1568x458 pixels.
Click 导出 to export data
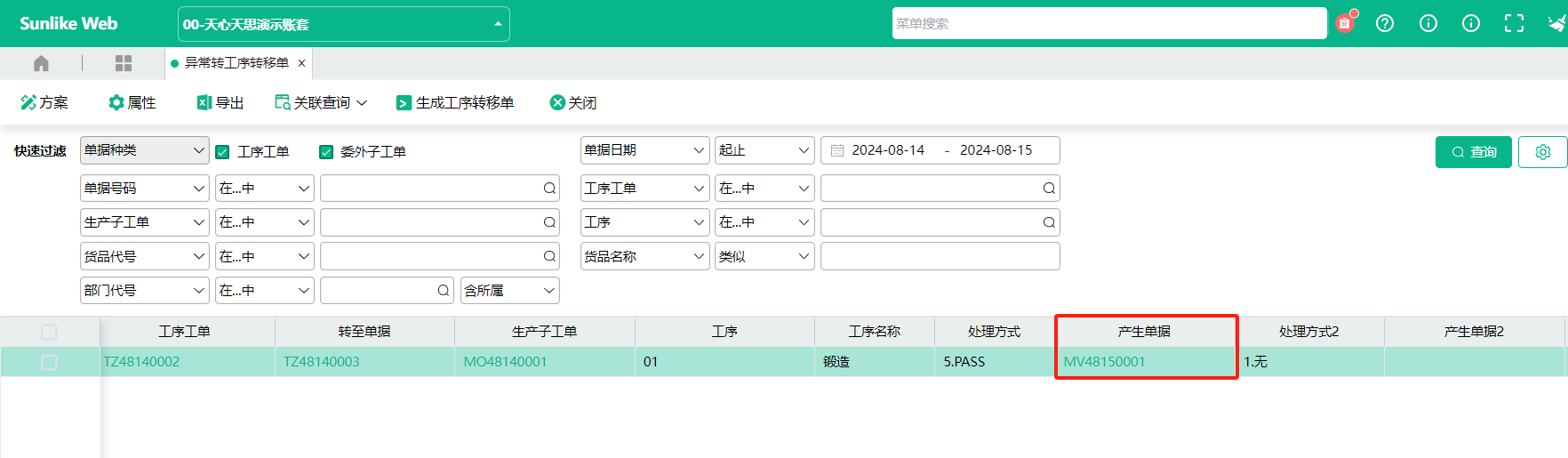click(220, 102)
